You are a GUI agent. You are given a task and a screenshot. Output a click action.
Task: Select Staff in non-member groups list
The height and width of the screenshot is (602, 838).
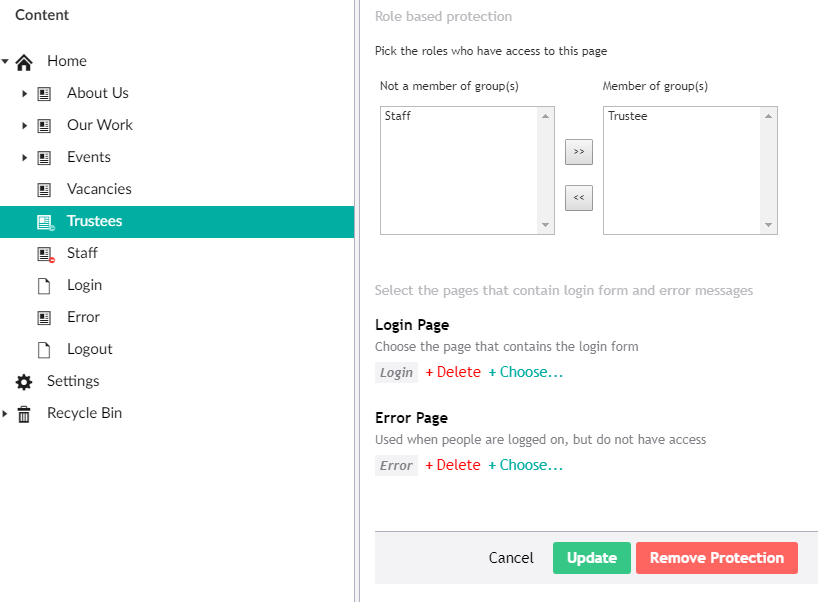(x=398, y=116)
